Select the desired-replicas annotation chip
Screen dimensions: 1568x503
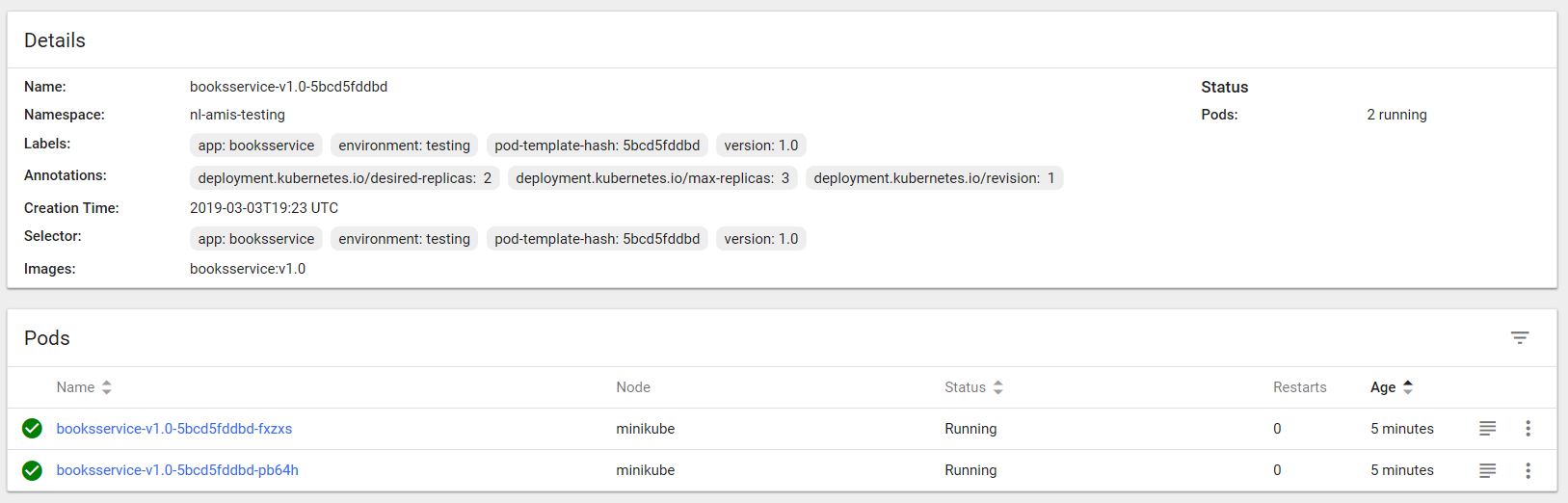coord(344,178)
